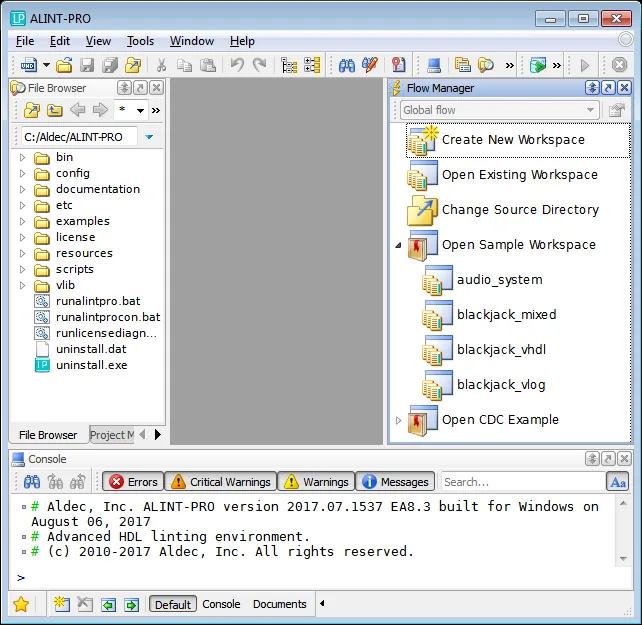
Task: Click the Save All toolbar icon
Action: coord(110,65)
